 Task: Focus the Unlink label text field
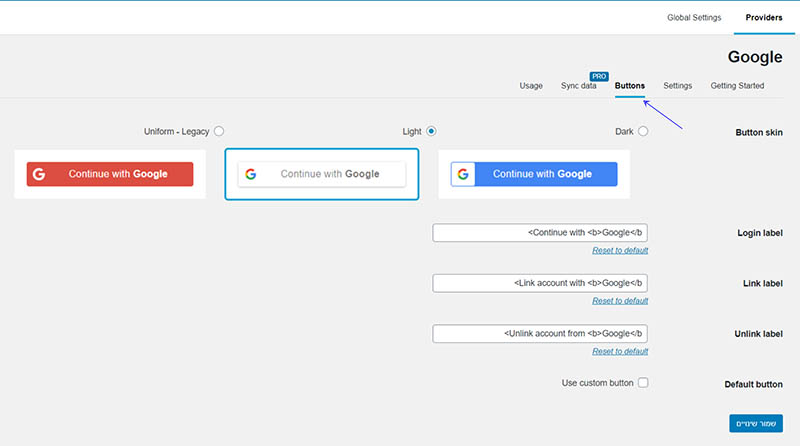[x=540, y=334]
